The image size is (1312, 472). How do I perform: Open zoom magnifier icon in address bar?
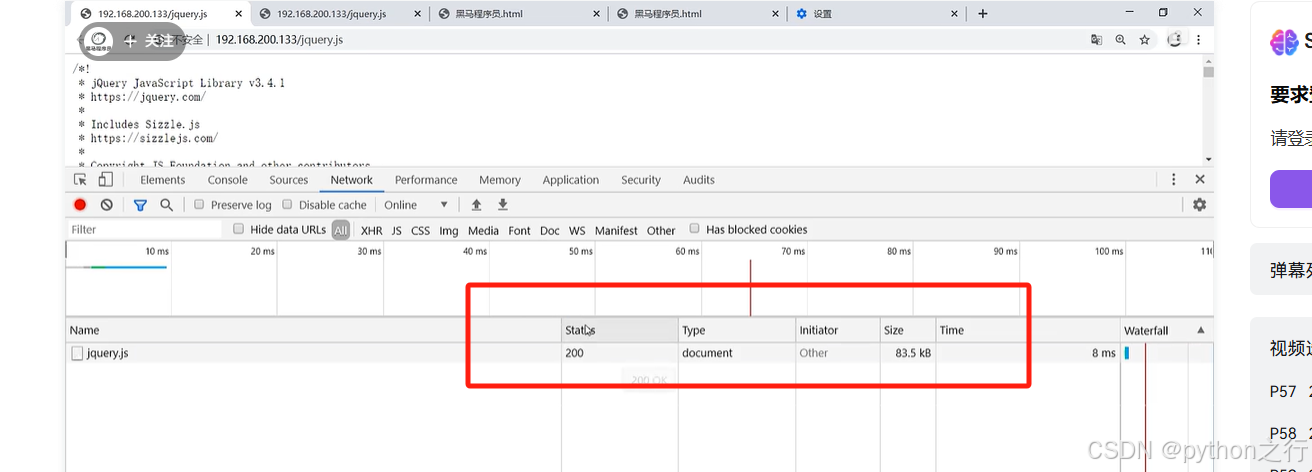1121,40
